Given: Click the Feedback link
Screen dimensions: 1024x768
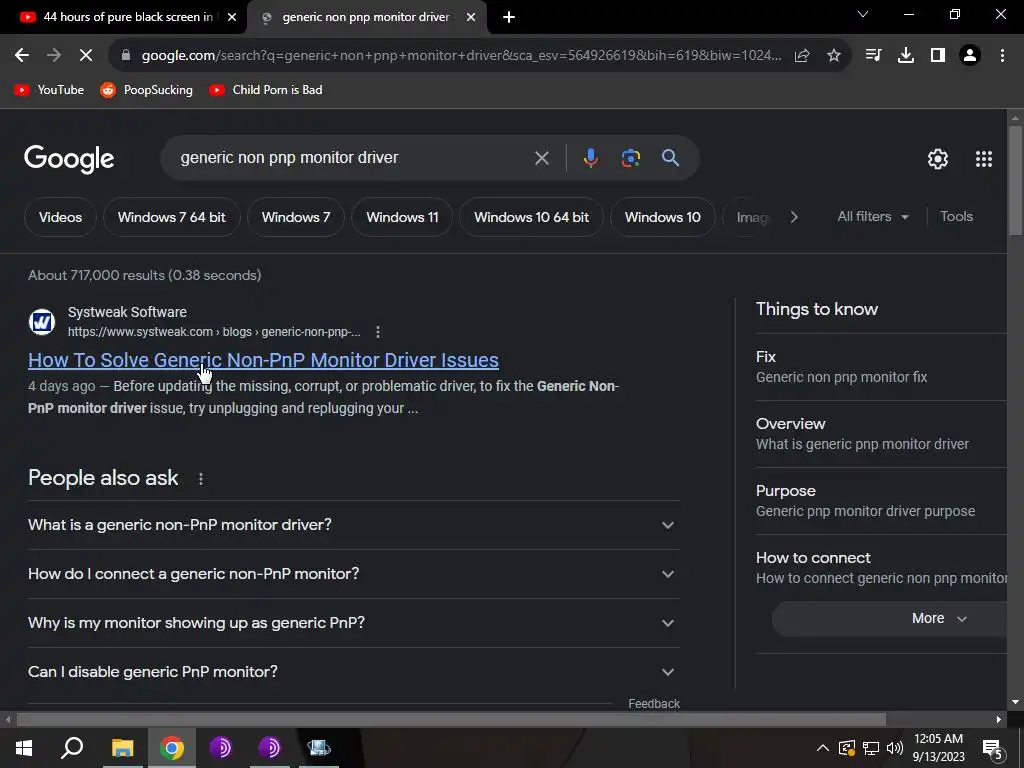Looking at the screenshot, I should tap(654, 704).
